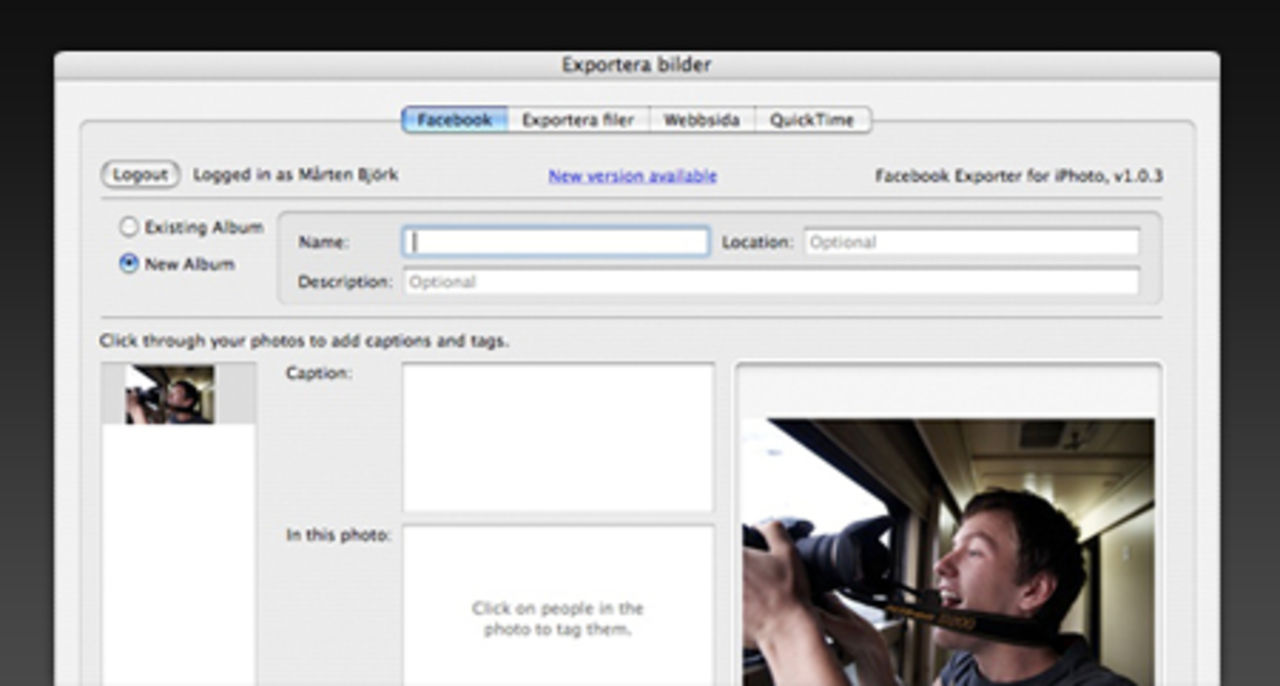The height and width of the screenshot is (686, 1280).
Task: Choose the "New Album" option
Action: (x=129, y=263)
